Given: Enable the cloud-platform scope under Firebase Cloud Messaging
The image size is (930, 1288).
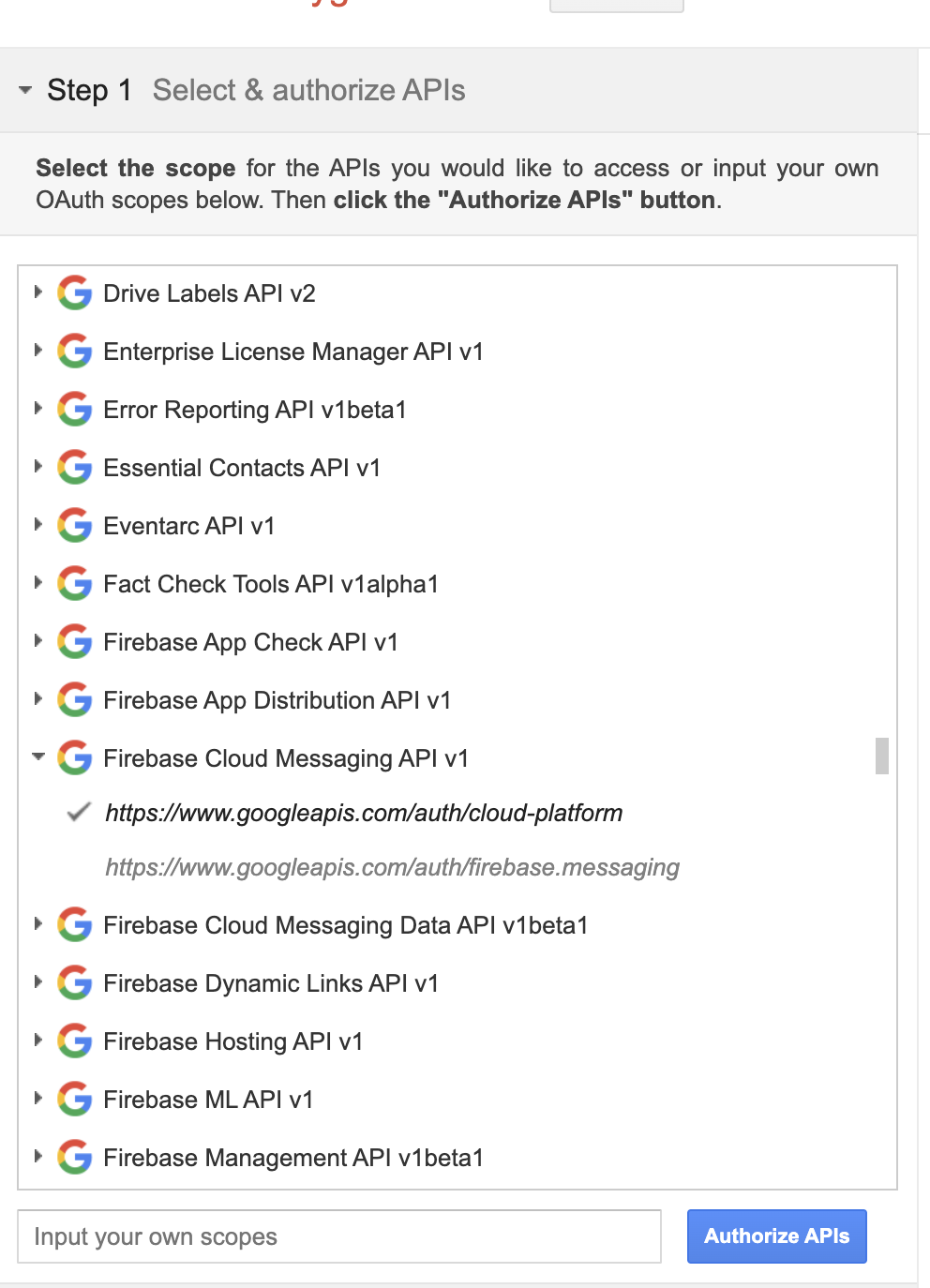Looking at the screenshot, I should (364, 813).
